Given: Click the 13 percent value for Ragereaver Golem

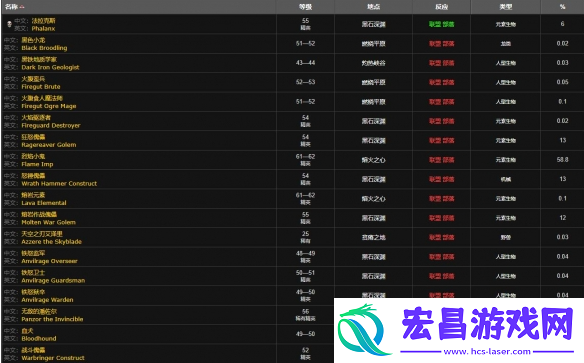Looking at the screenshot, I should tap(562, 140).
